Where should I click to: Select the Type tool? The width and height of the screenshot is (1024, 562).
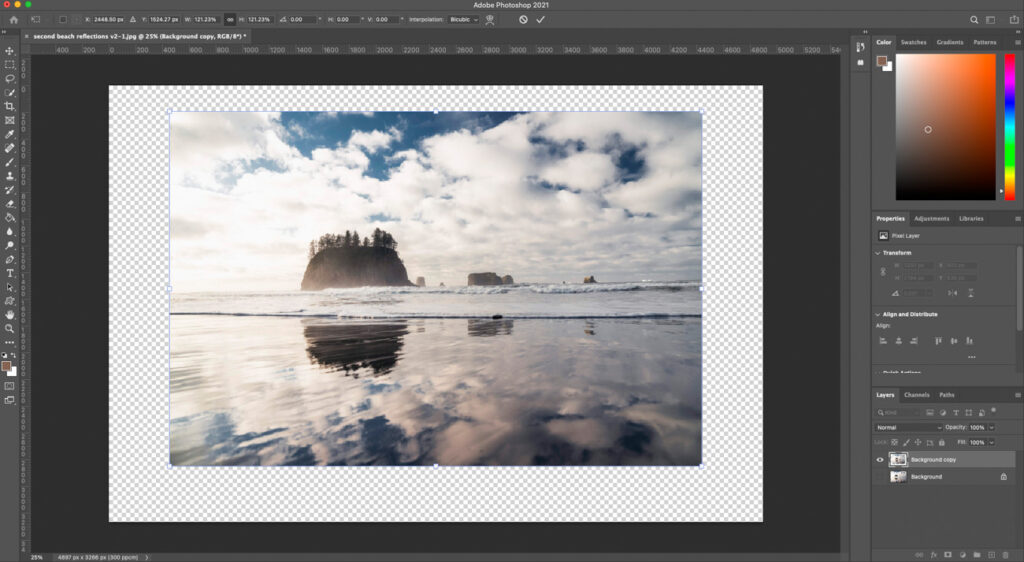coord(10,273)
